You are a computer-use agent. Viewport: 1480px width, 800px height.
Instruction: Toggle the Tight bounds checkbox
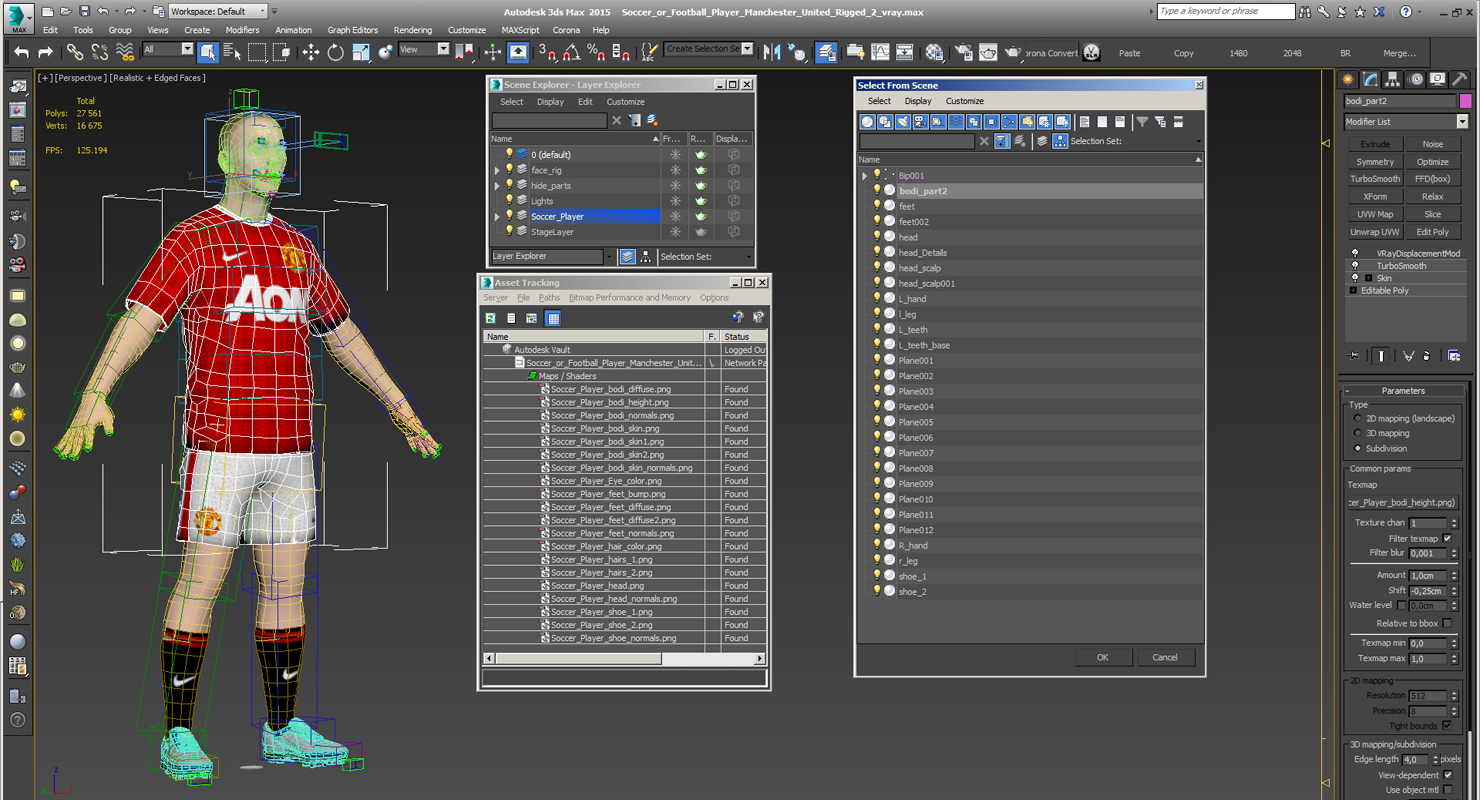1447,726
